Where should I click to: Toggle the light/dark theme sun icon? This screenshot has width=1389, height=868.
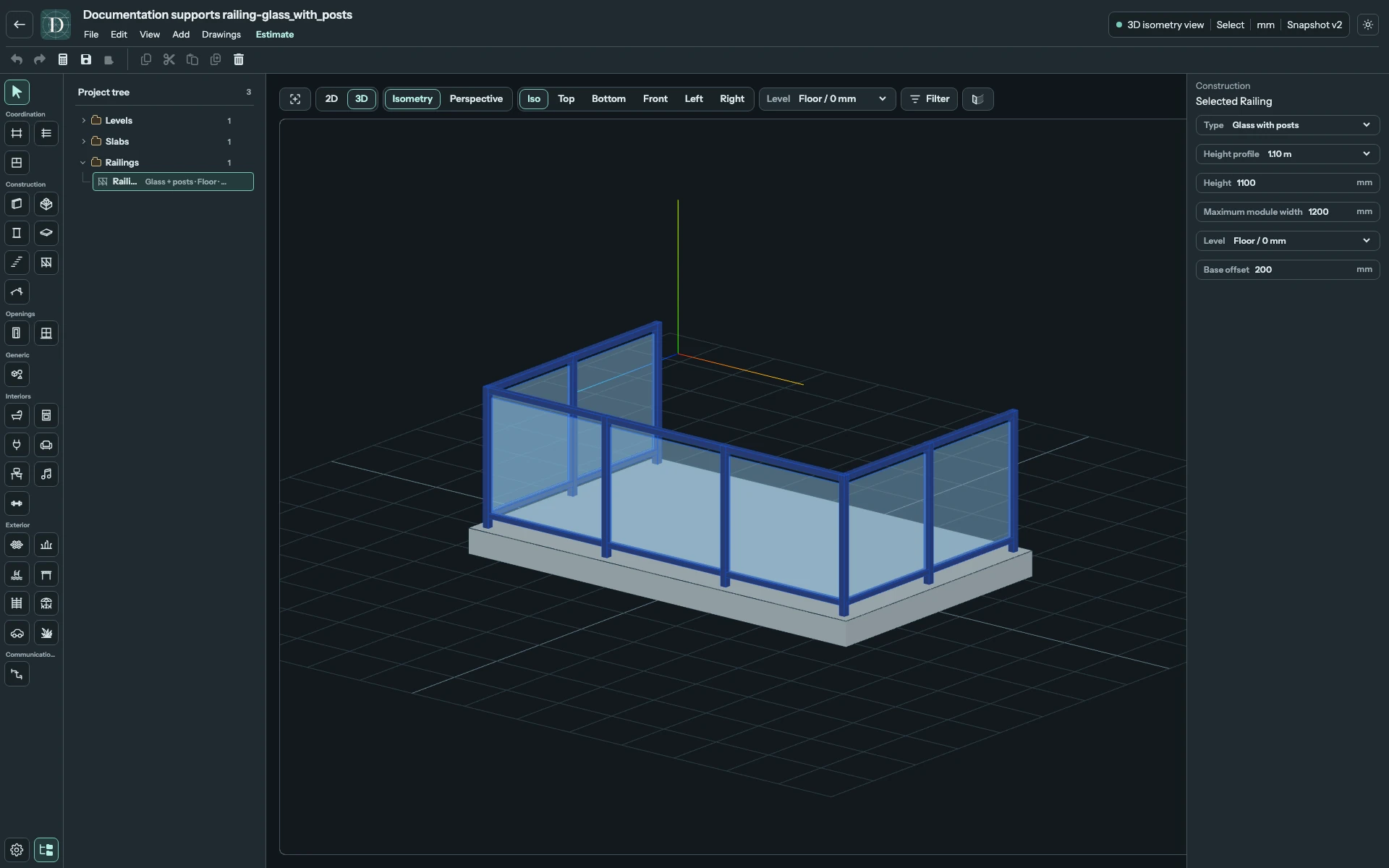point(1368,25)
